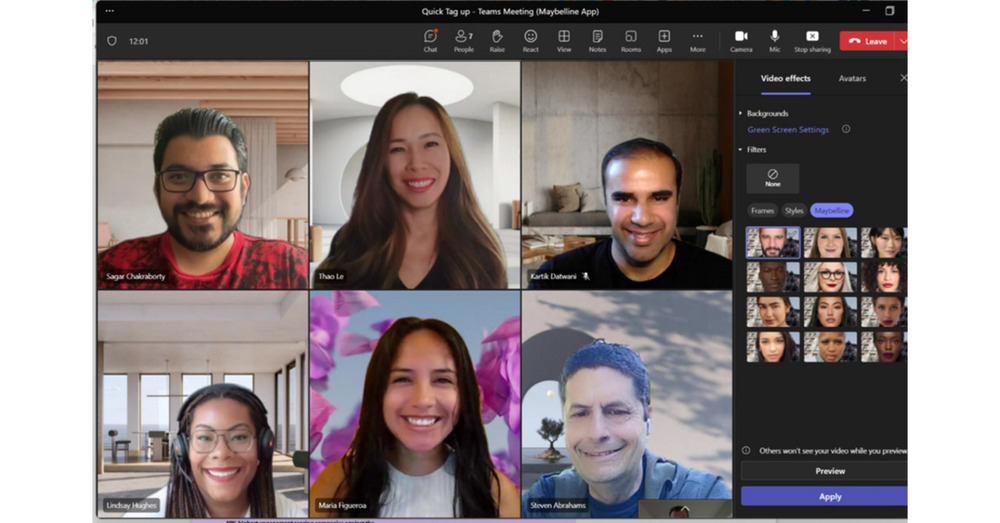Choose the first Maybelline filter with bearded man

pos(773,242)
